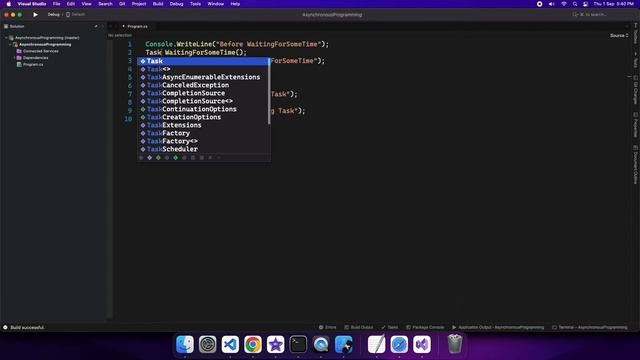Open the Build Output pad

[x=358, y=327]
